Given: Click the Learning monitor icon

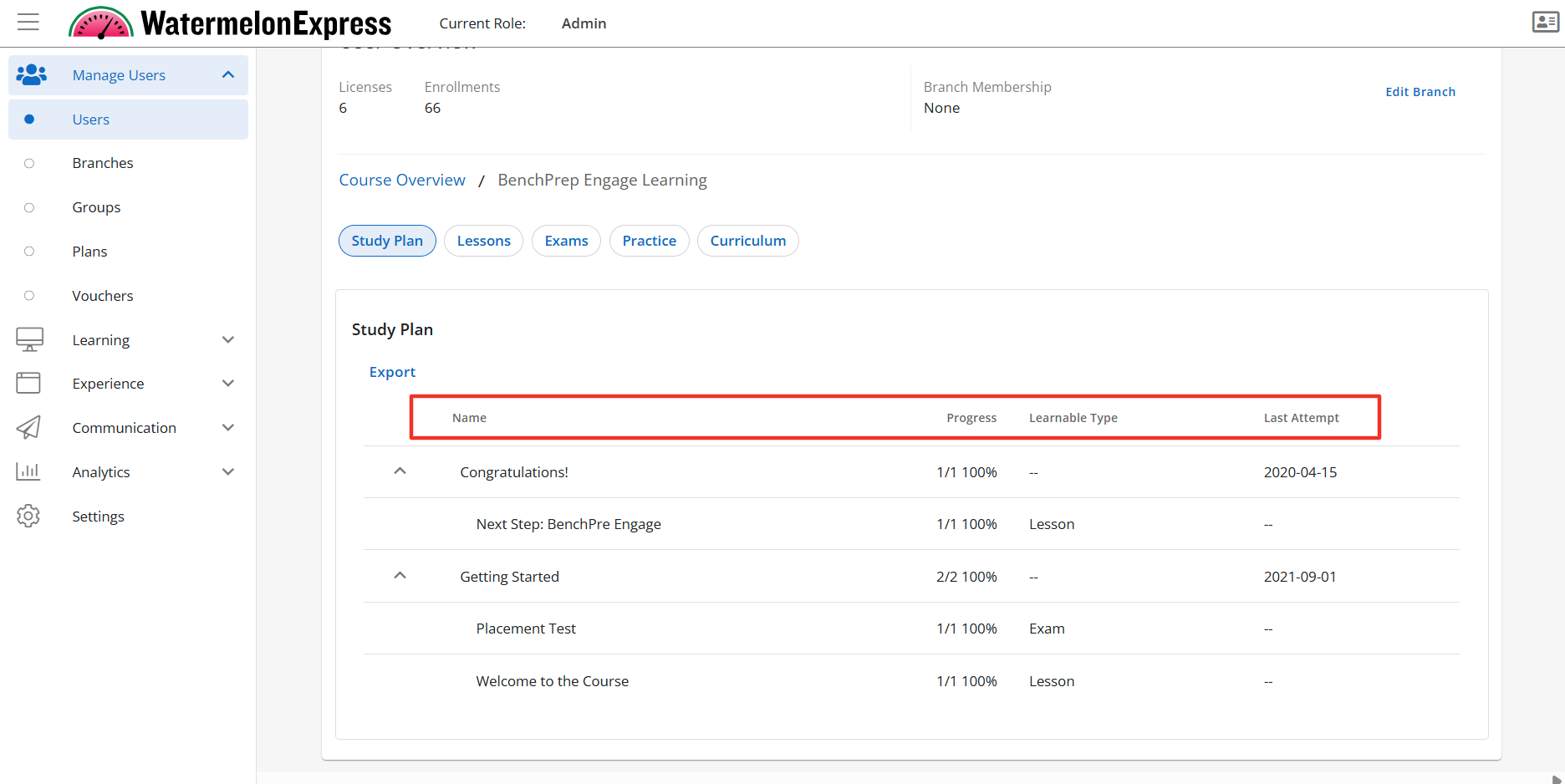Looking at the screenshot, I should (x=29, y=339).
